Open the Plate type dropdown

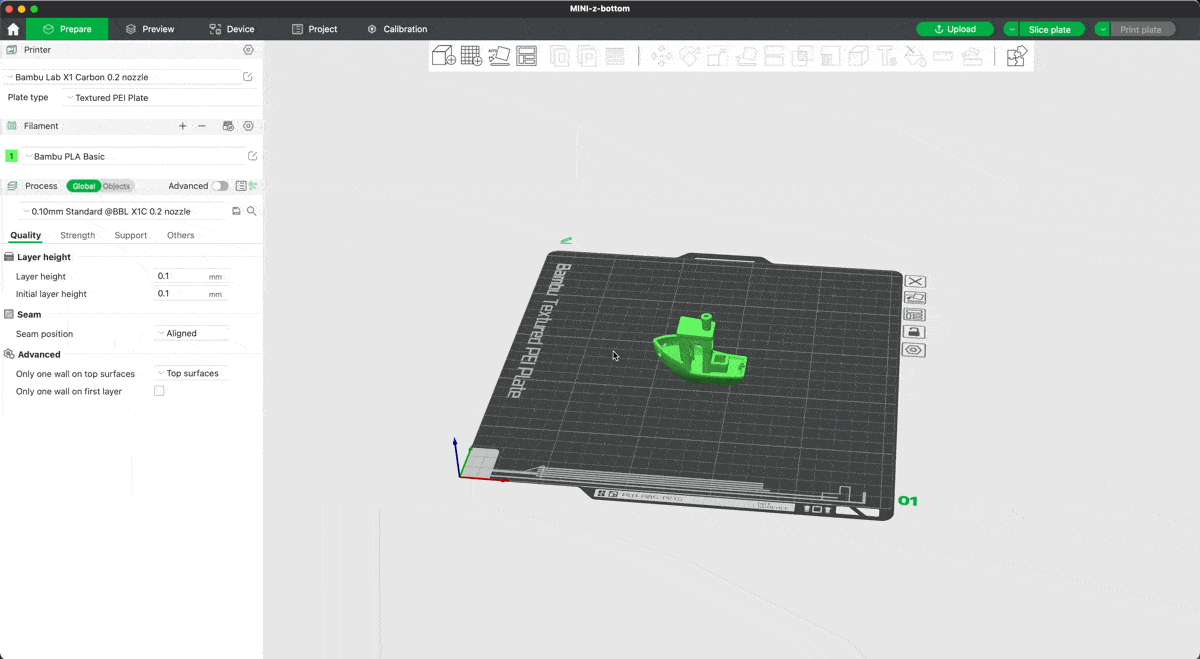160,98
